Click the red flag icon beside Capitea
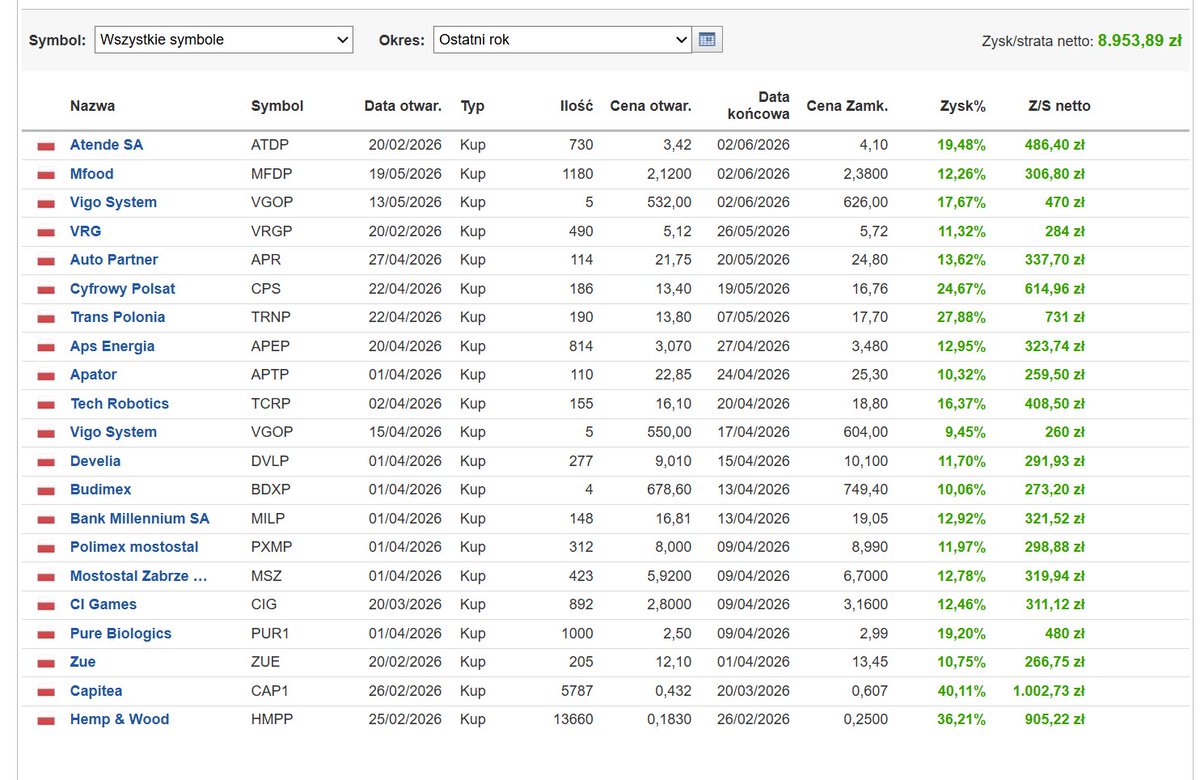Screen dimensions: 1200x780 [46, 692]
